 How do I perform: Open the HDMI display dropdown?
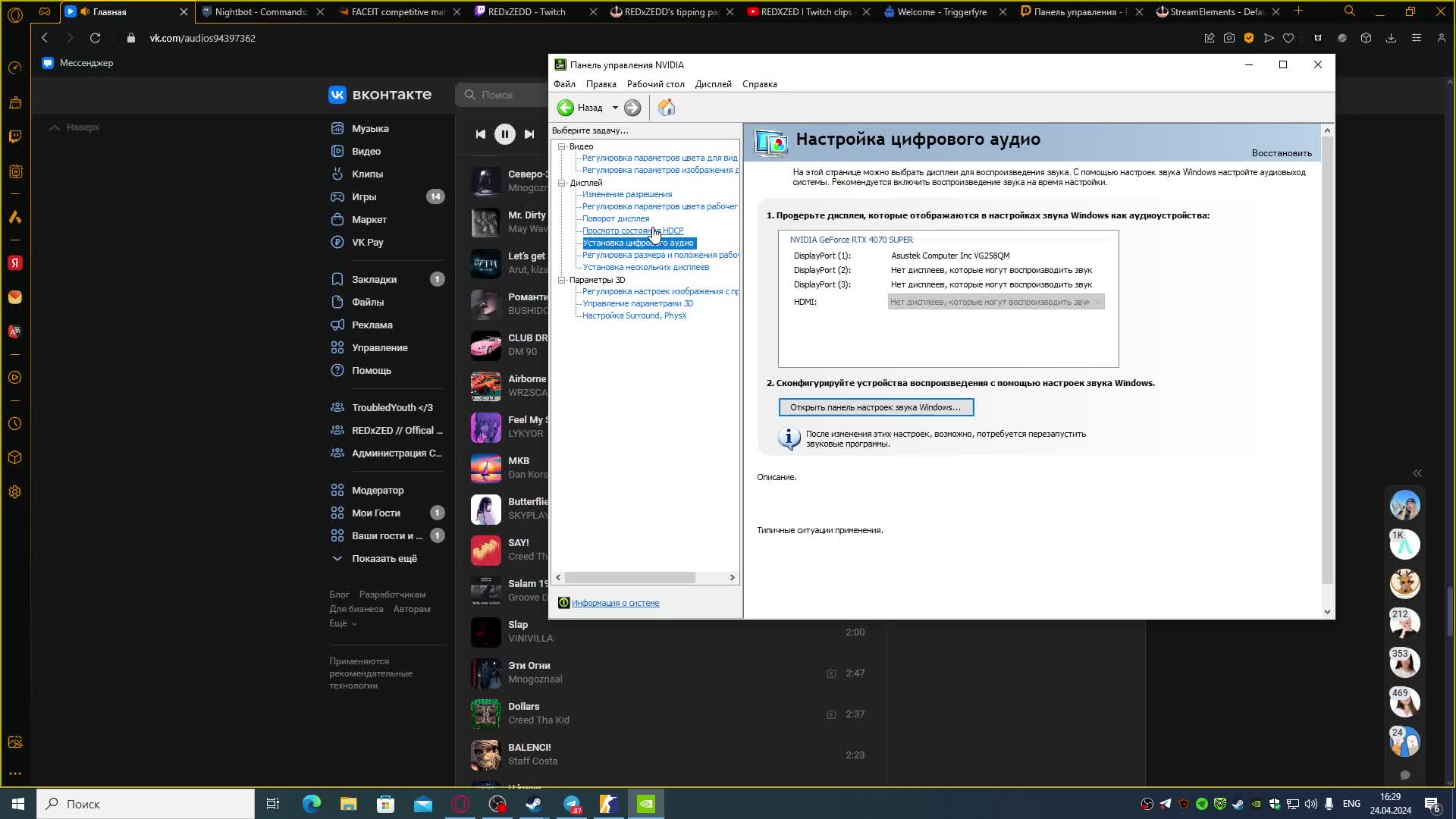click(996, 302)
